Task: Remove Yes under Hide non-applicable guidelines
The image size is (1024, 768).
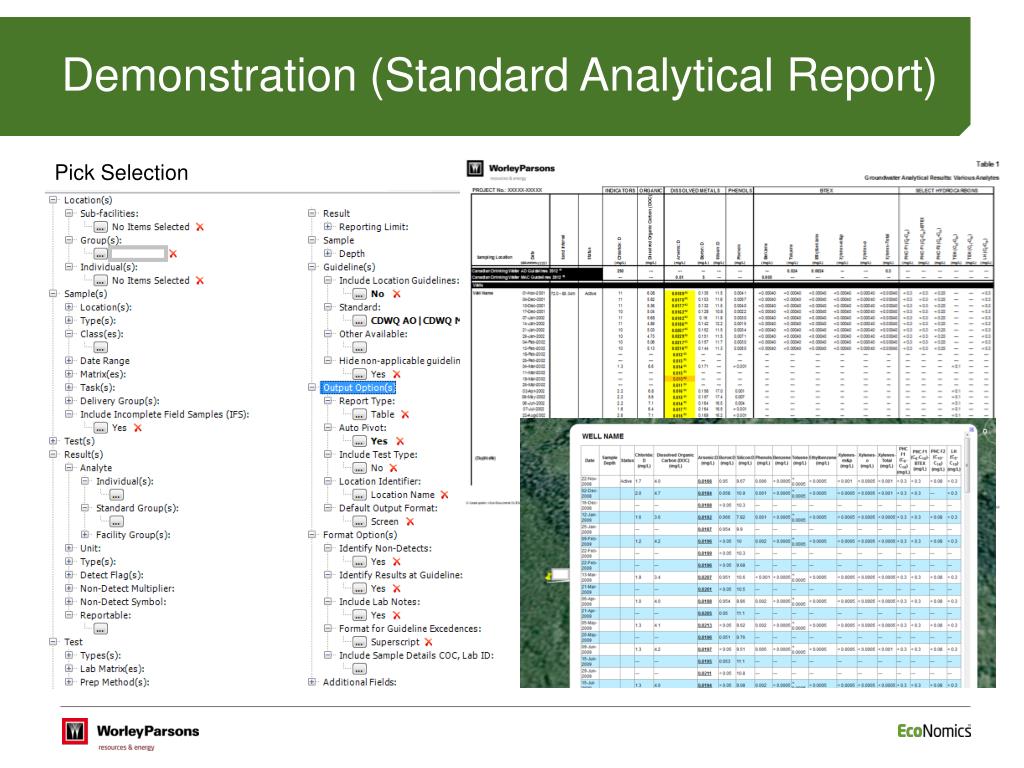Action: click(396, 374)
